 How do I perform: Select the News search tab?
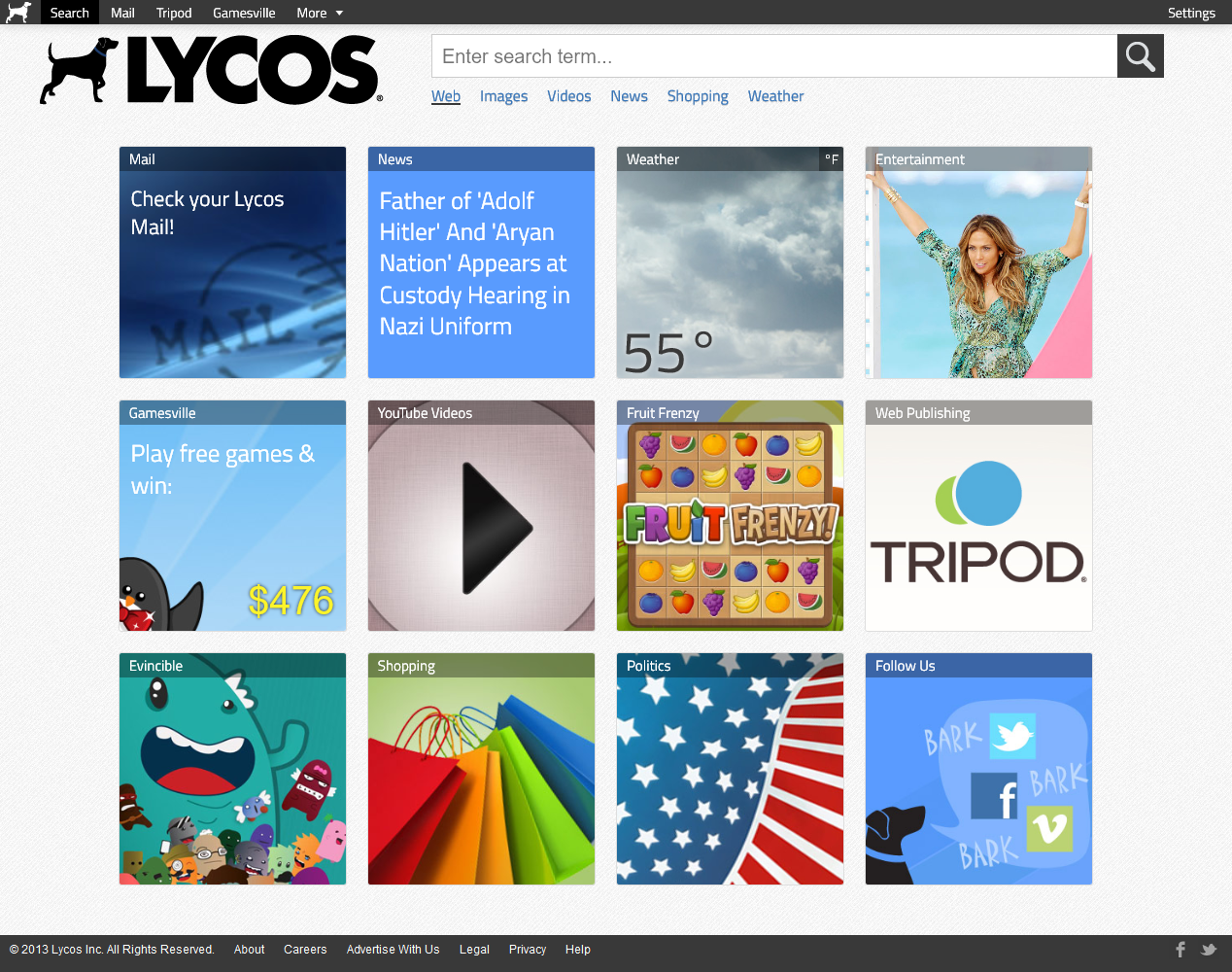coord(629,96)
